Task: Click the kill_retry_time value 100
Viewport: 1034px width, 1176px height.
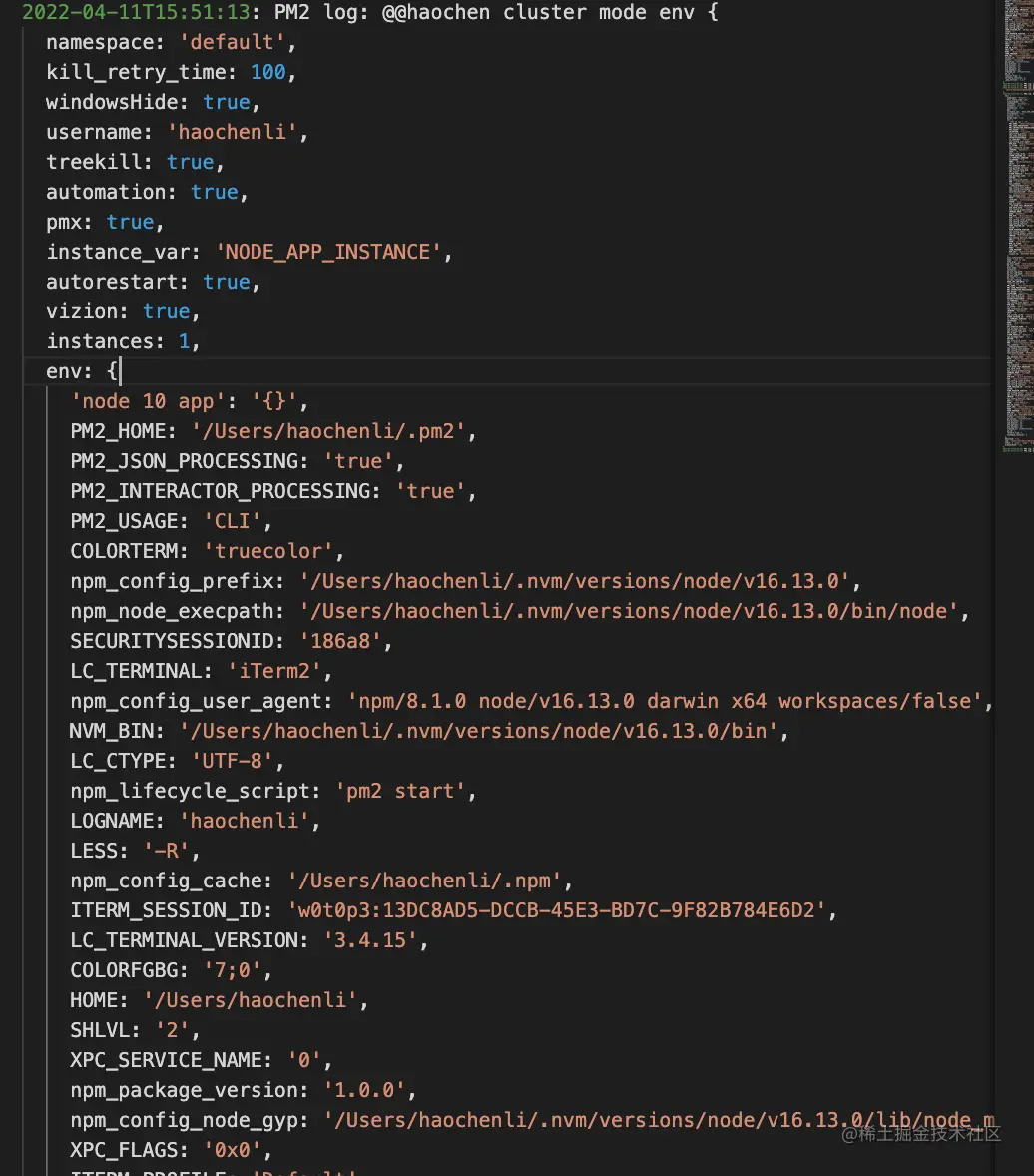Action: pyautogui.click(x=267, y=72)
